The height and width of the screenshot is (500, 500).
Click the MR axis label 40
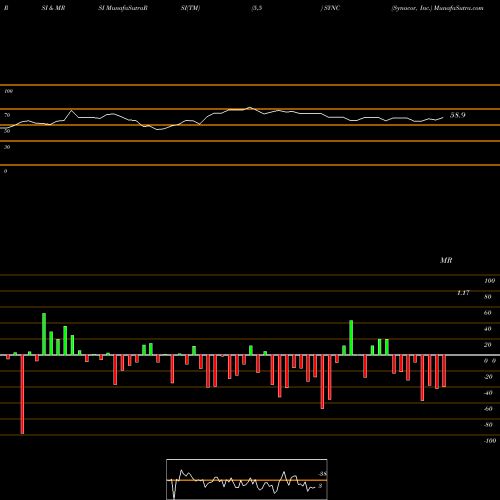coord(488,329)
